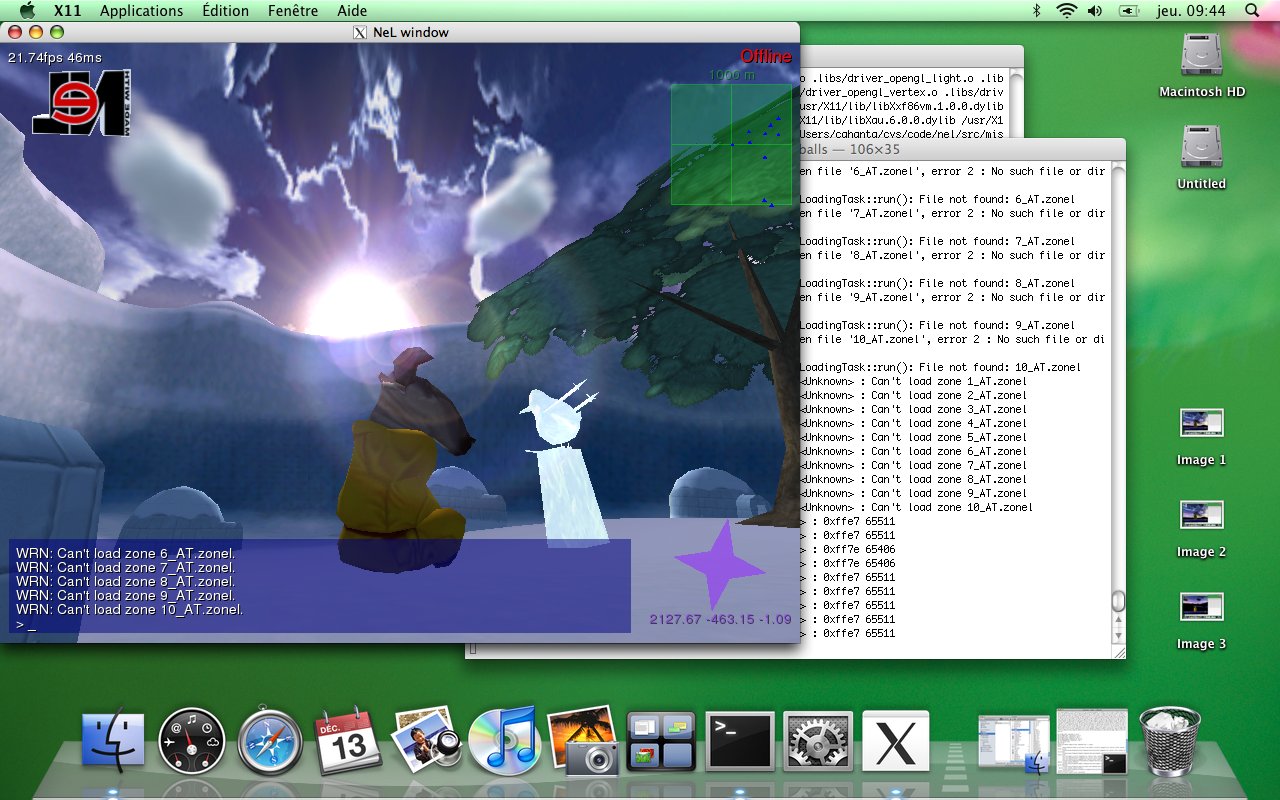Minimize the NeL window
The height and width of the screenshot is (800, 1280).
pyautogui.click(x=38, y=32)
